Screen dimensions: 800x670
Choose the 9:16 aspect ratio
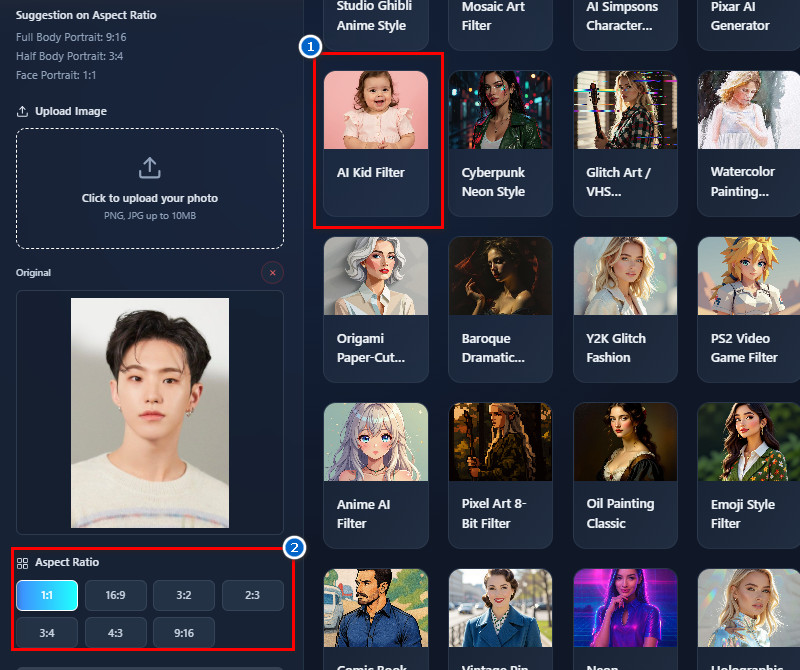pos(184,632)
